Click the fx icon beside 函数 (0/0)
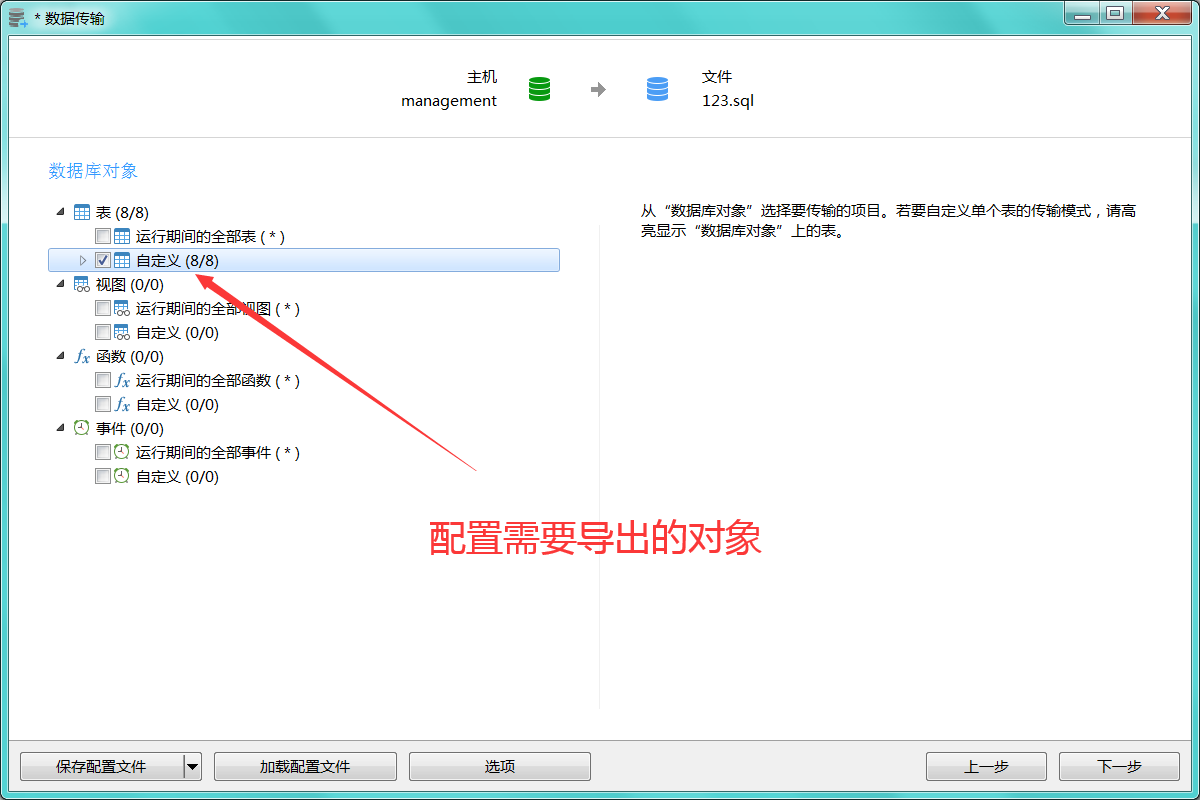The width and height of the screenshot is (1200, 800). [x=82, y=357]
